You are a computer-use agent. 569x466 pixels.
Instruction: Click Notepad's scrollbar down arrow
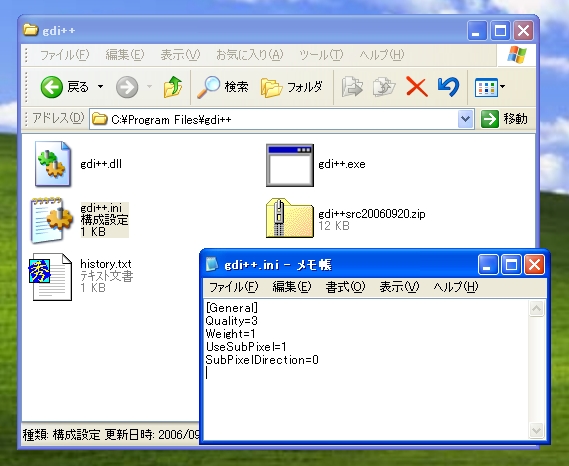pos(536,430)
